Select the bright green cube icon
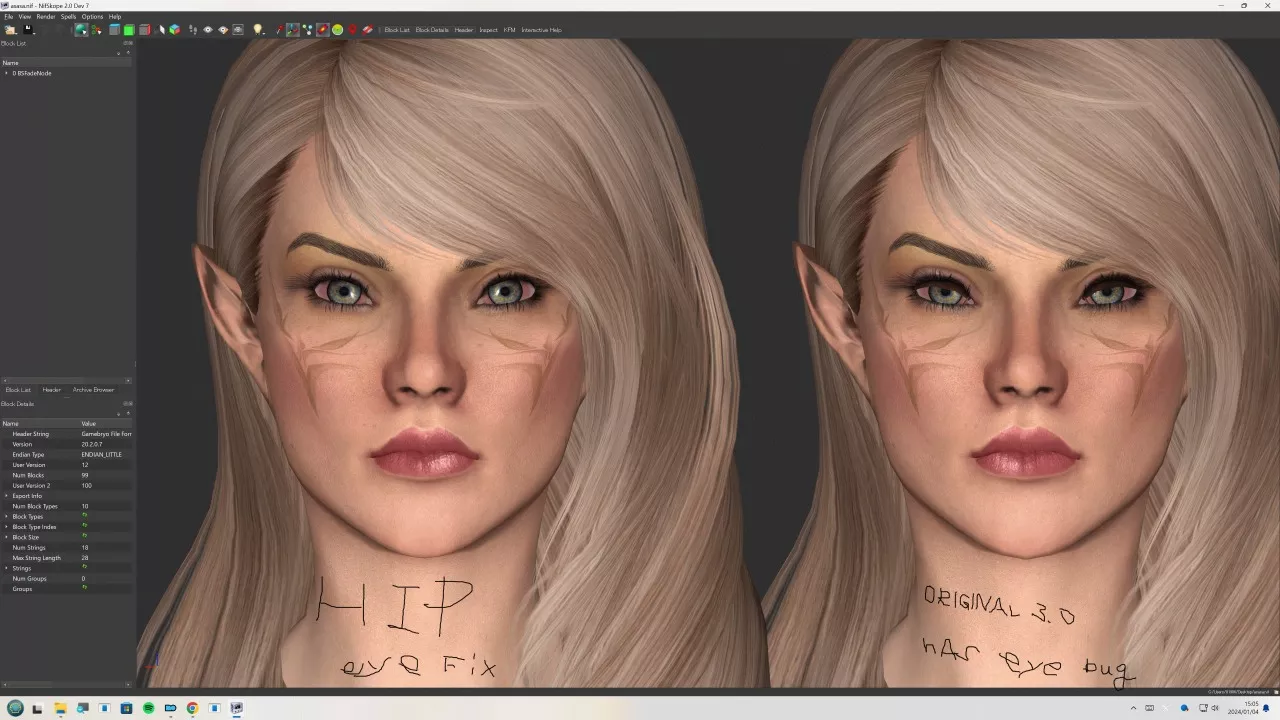 [x=129, y=30]
